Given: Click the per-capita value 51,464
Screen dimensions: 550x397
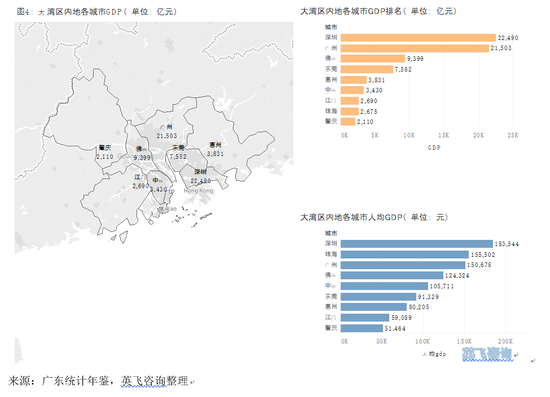Looking at the screenshot, I should tap(395, 329).
